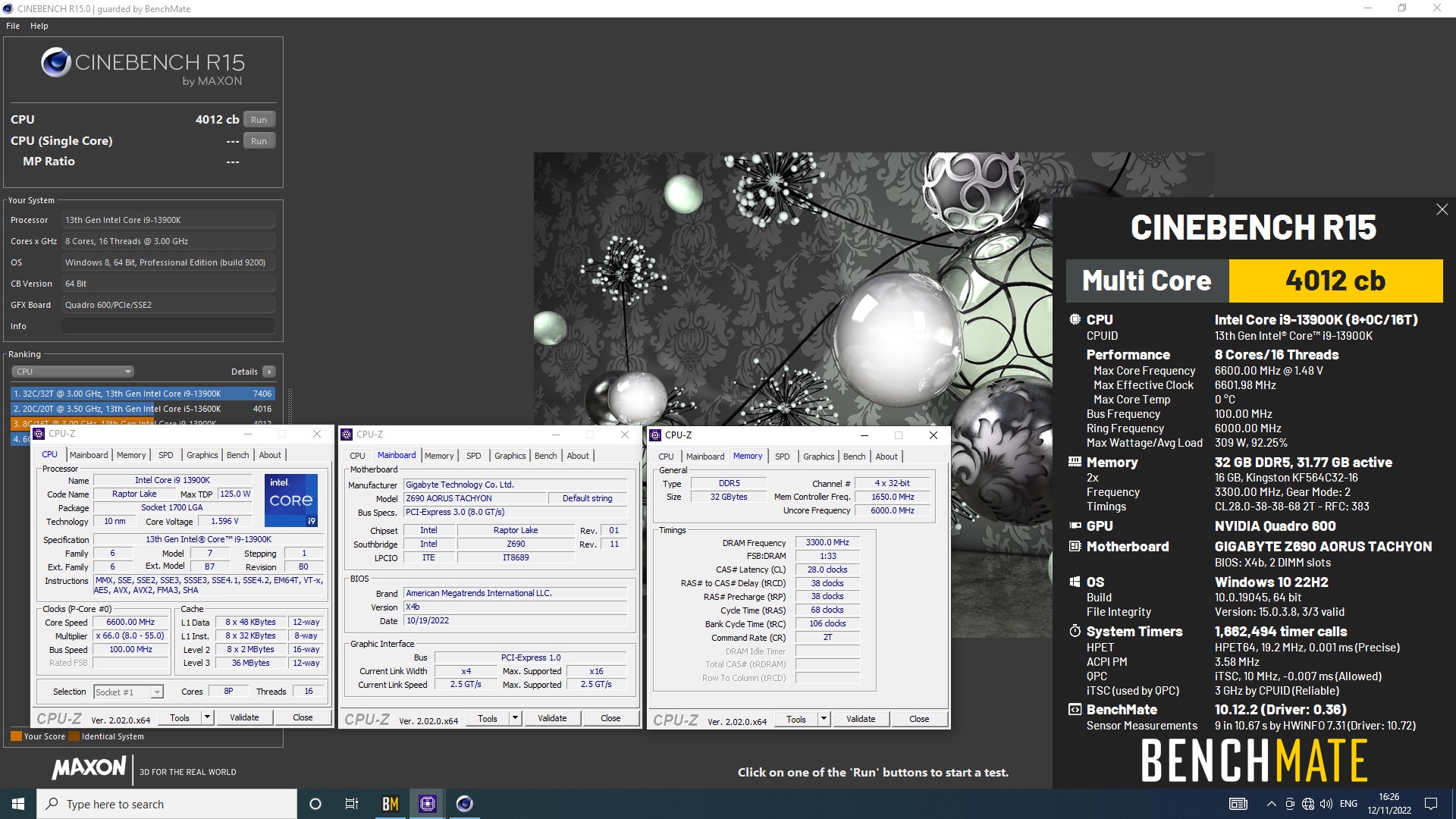Show hidden tray icons chevron
1456x819 pixels.
(x=1271, y=804)
